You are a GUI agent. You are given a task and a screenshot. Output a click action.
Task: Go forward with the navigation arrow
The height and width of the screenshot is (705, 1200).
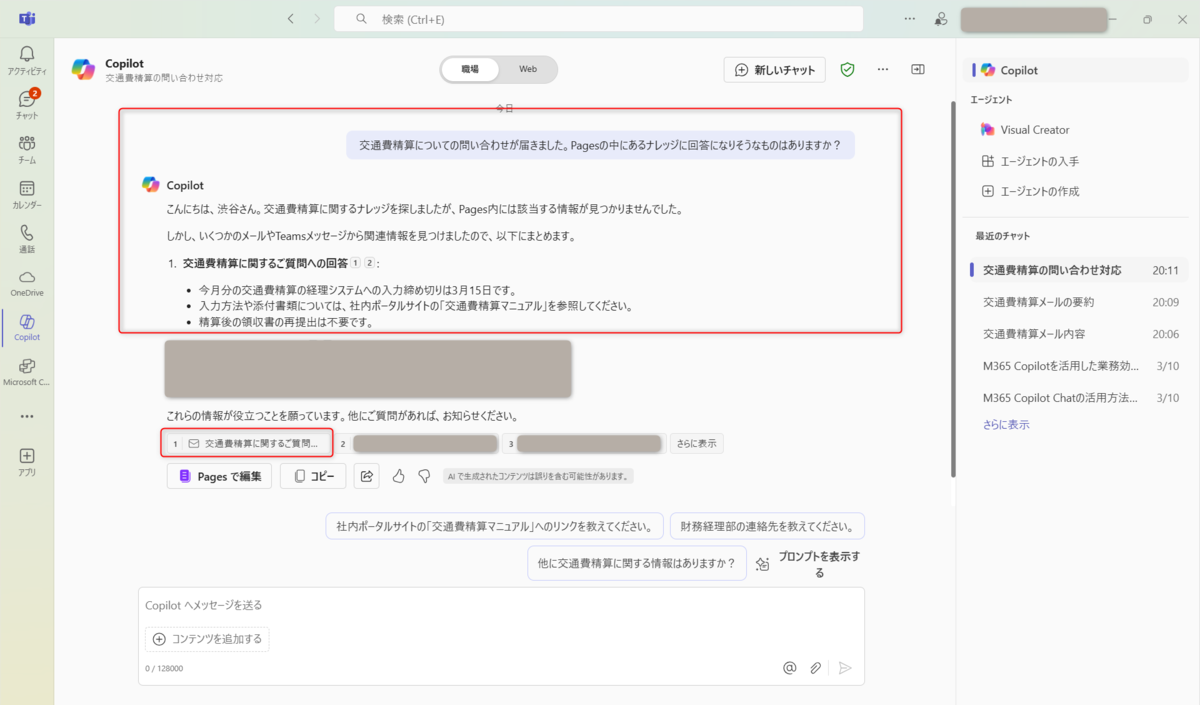click(x=317, y=19)
